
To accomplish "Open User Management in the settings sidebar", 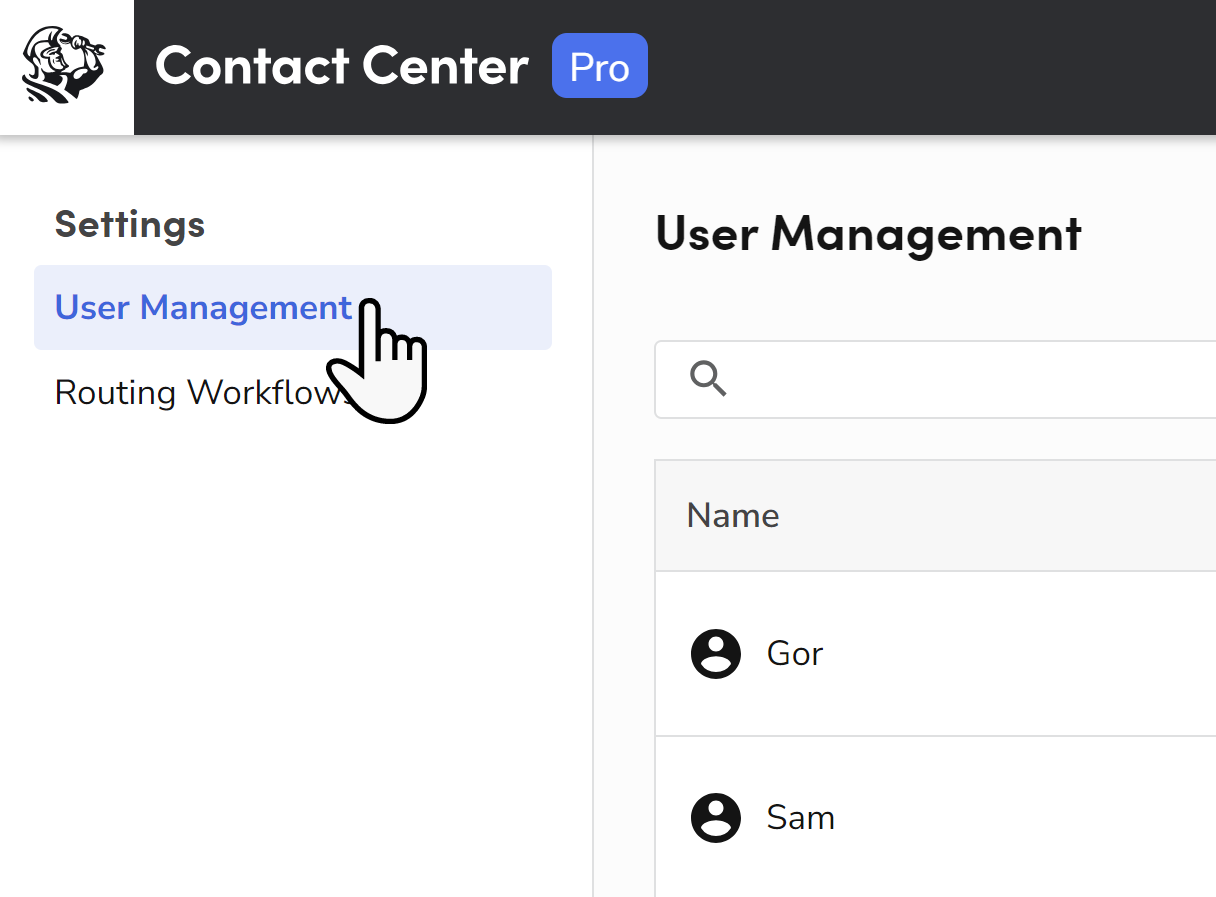I will pyautogui.click(x=293, y=307).
